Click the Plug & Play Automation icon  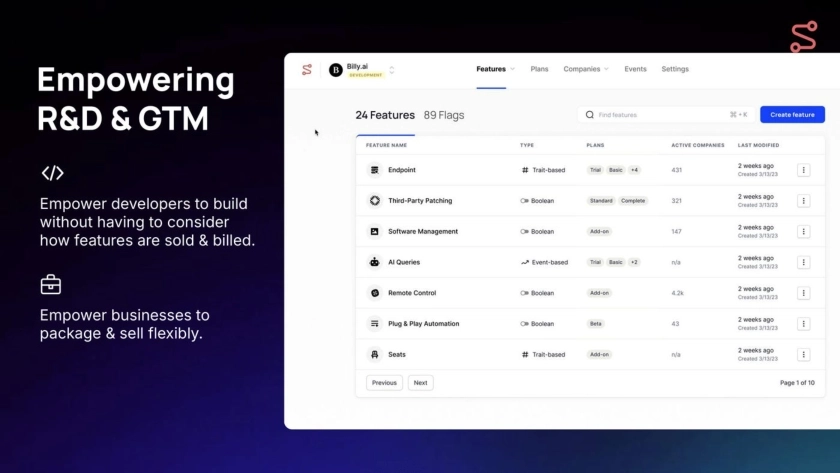coord(375,324)
